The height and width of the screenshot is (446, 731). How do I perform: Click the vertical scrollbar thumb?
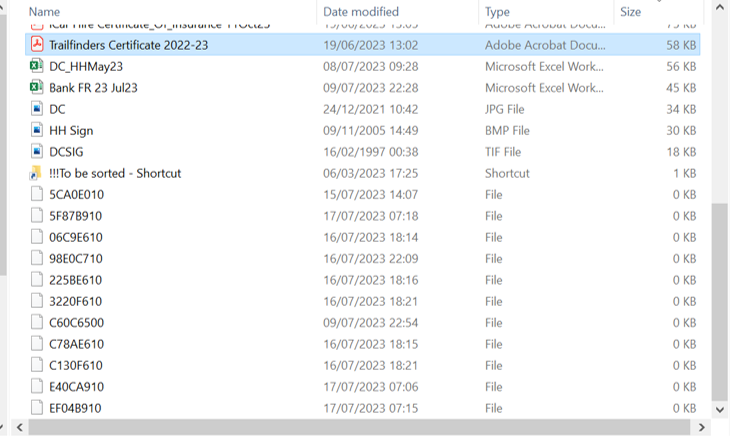(719, 300)
